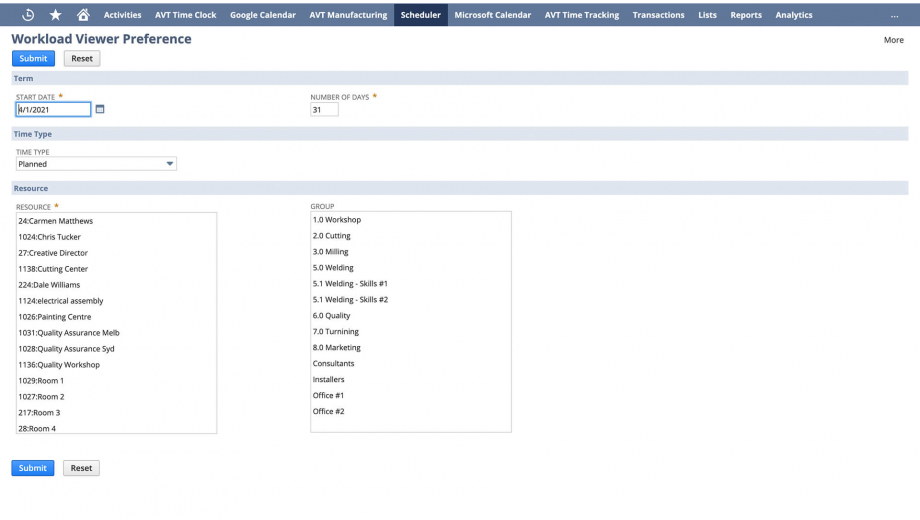920x520 pixels.
Task: Open the Reports menu
Action: 746,15
